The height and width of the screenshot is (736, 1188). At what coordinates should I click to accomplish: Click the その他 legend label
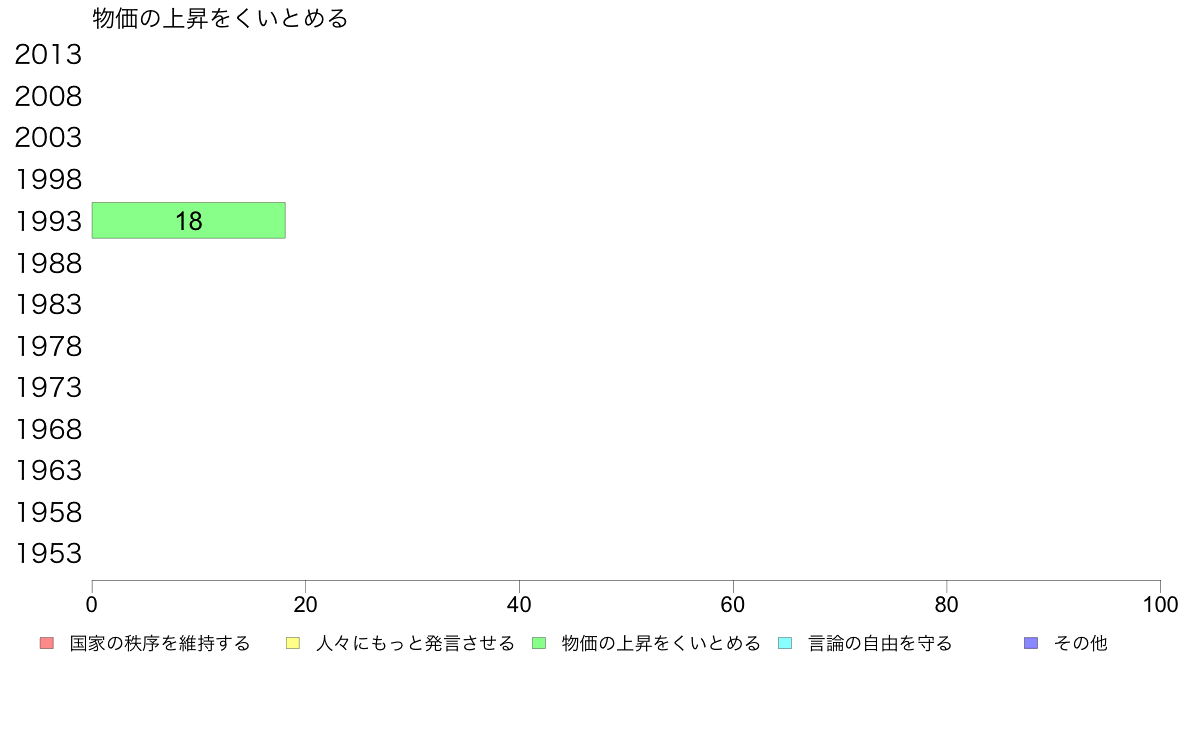click(x=1081, y=644)
